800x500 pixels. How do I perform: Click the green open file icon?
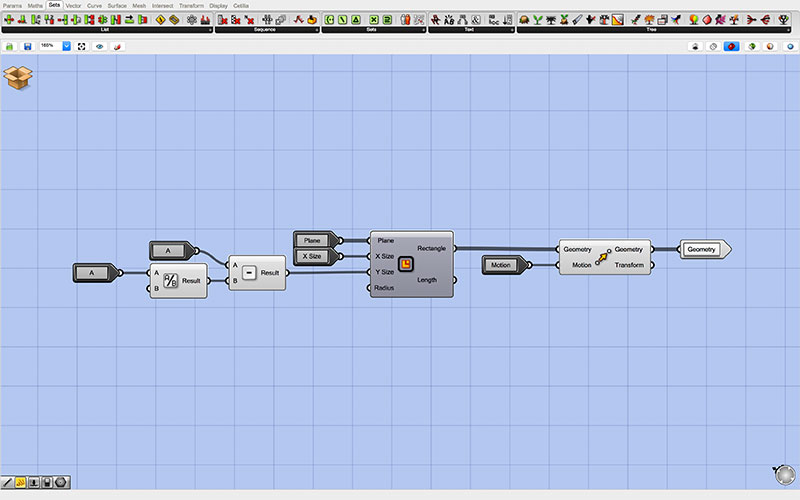click(9, 46)
